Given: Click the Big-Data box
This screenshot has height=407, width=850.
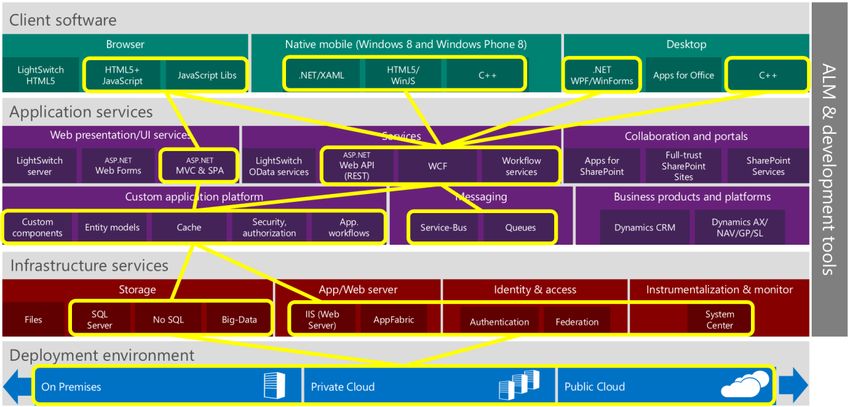Looking at the screenshot, I should [239, 320].
